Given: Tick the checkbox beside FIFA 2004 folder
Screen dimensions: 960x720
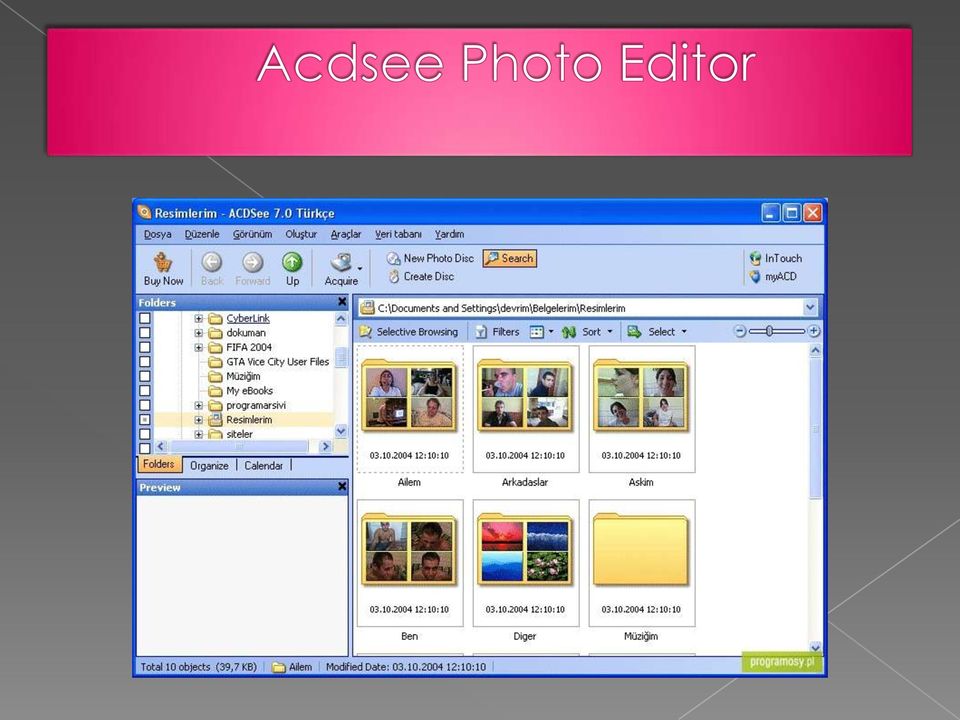Looking at the screenshot, I should (x=144, y=347).
